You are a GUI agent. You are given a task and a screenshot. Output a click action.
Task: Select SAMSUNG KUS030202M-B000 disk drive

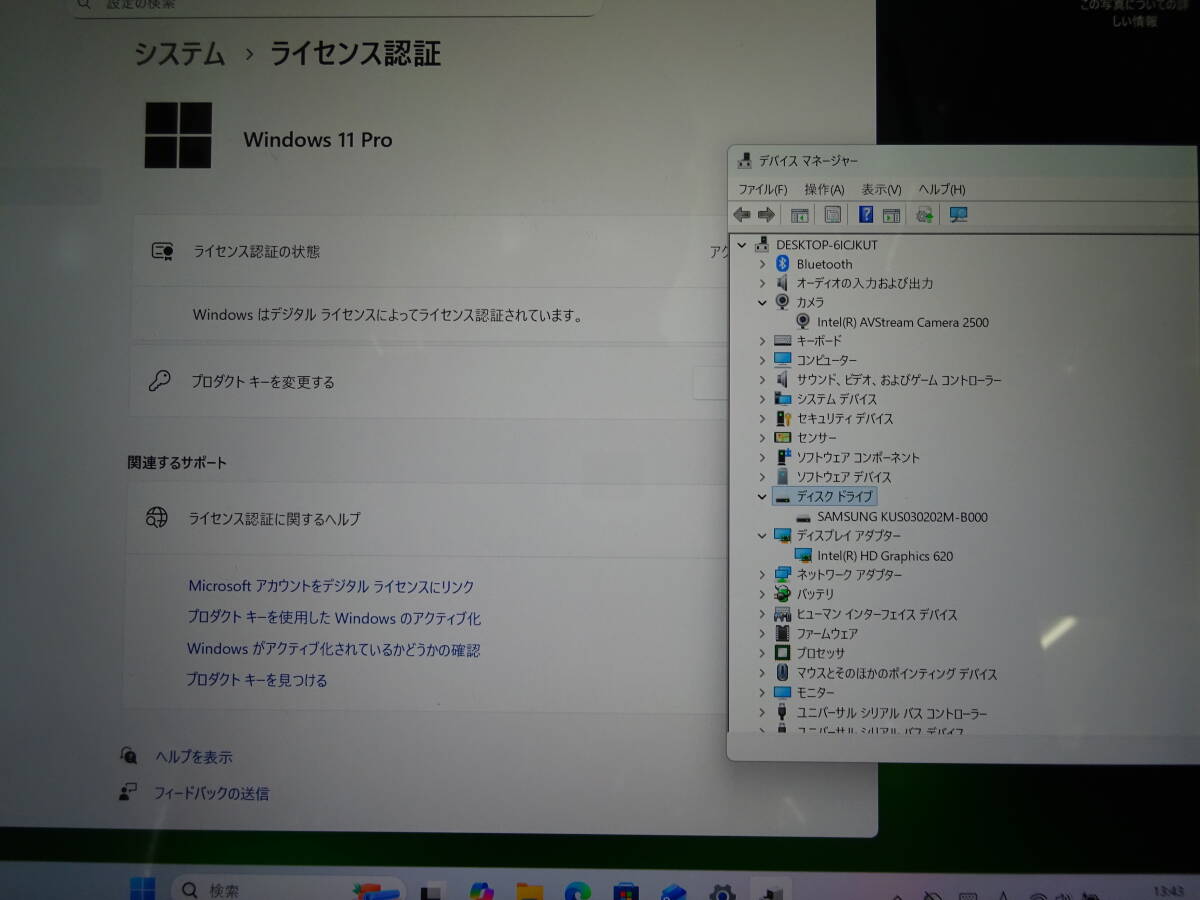point(902,517)
